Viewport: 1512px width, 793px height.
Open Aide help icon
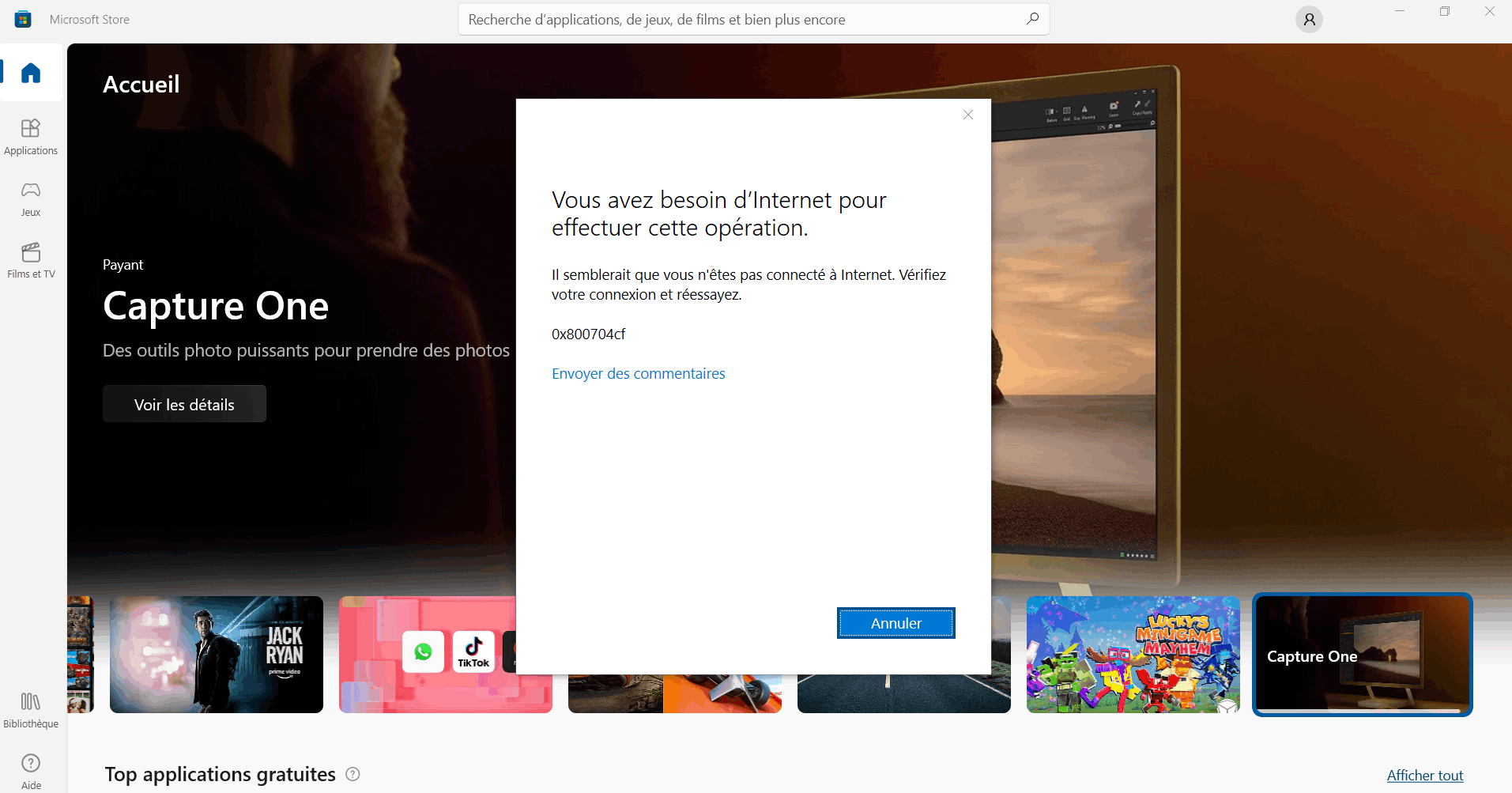click(x=31, y=772)
